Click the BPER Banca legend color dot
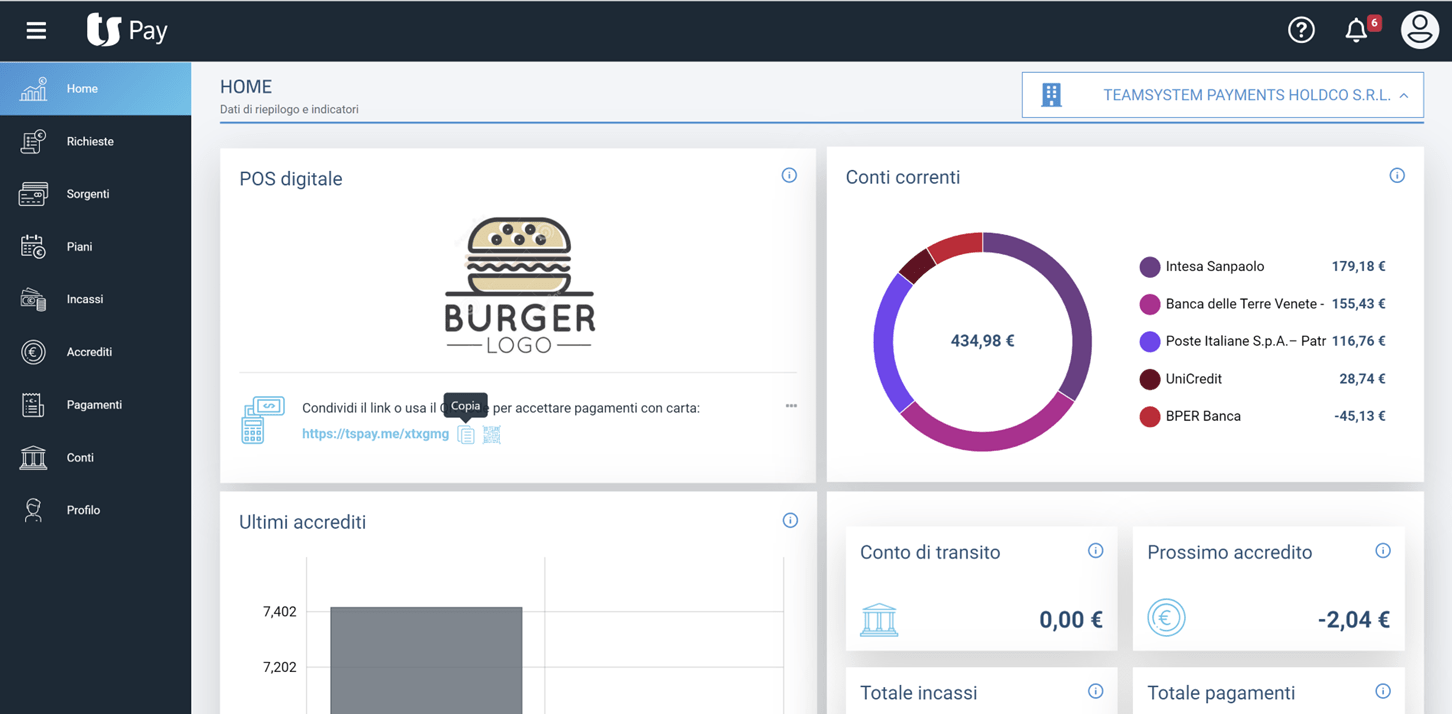1452x714 pixels. (x=1150, y=416)
